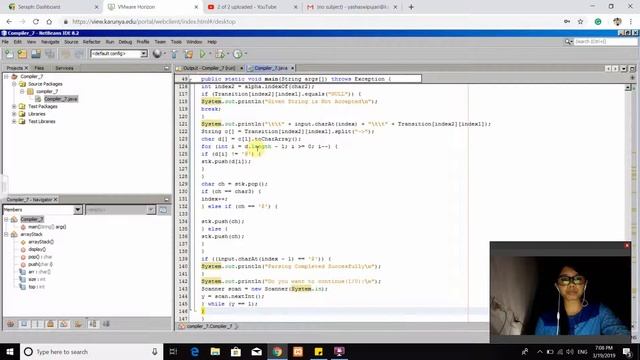The image size is (640, 360).
Task: Click the New File toolbar icon
Action: point(9,53)
